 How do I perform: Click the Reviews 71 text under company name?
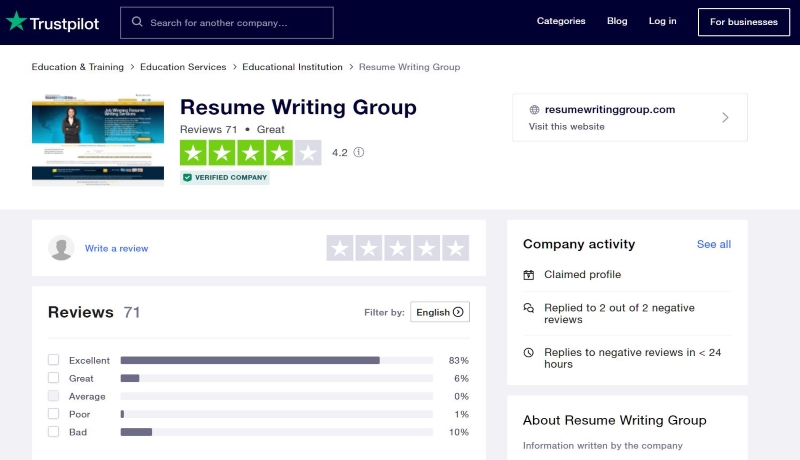208,130
